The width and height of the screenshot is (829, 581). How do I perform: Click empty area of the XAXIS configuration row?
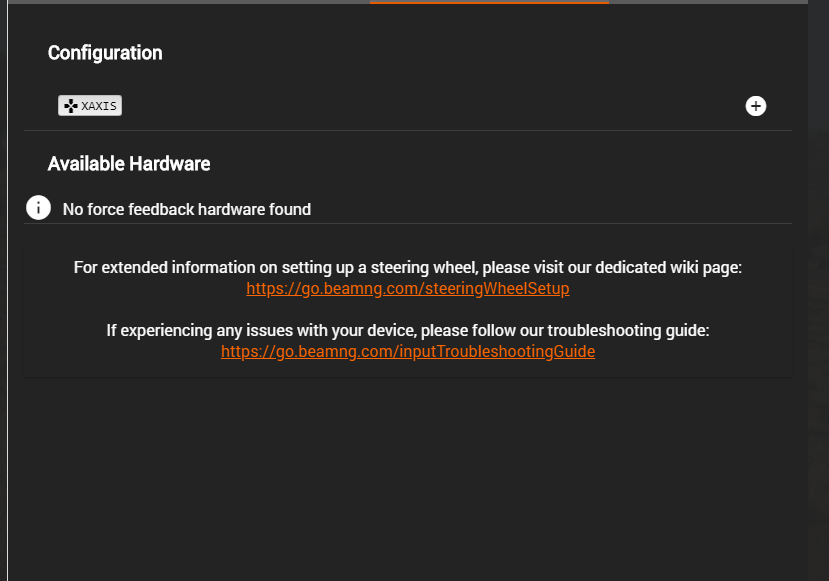tap(423, 106)
